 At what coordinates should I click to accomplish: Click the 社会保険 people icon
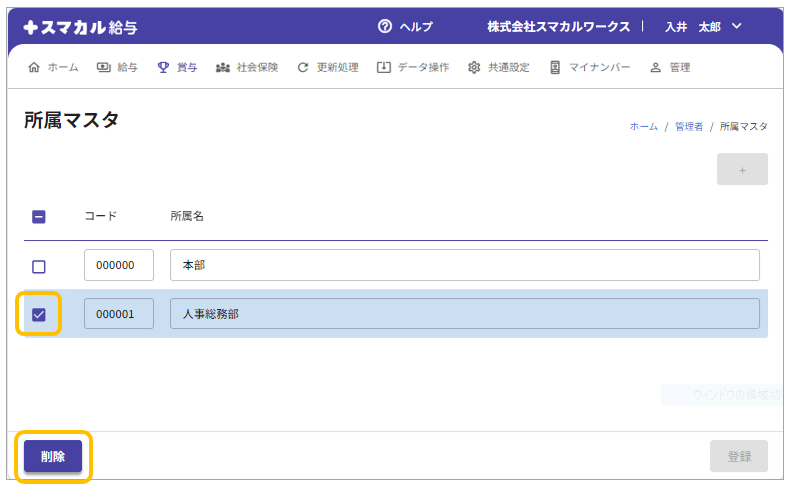(223, 67)
